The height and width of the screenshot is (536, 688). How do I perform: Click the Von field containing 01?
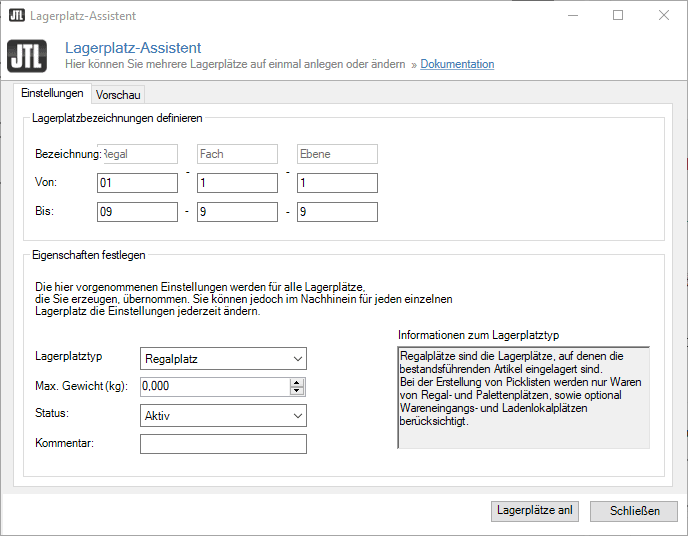tap(137, 183)
